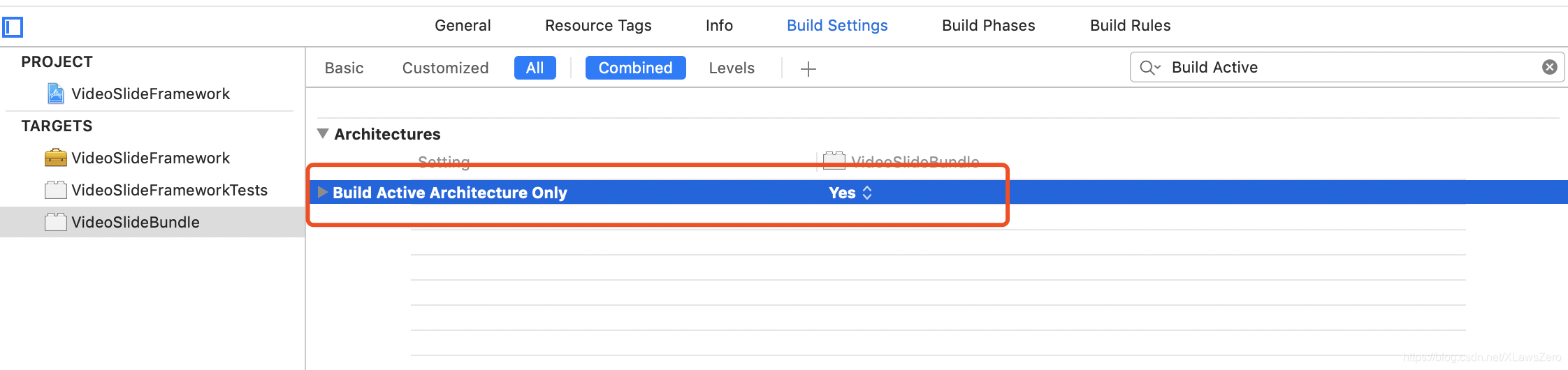This screenshot has width=1568, height=370.
Task: Open the Yes value popup for Build Active Architecture
Action: pos(850,193)
